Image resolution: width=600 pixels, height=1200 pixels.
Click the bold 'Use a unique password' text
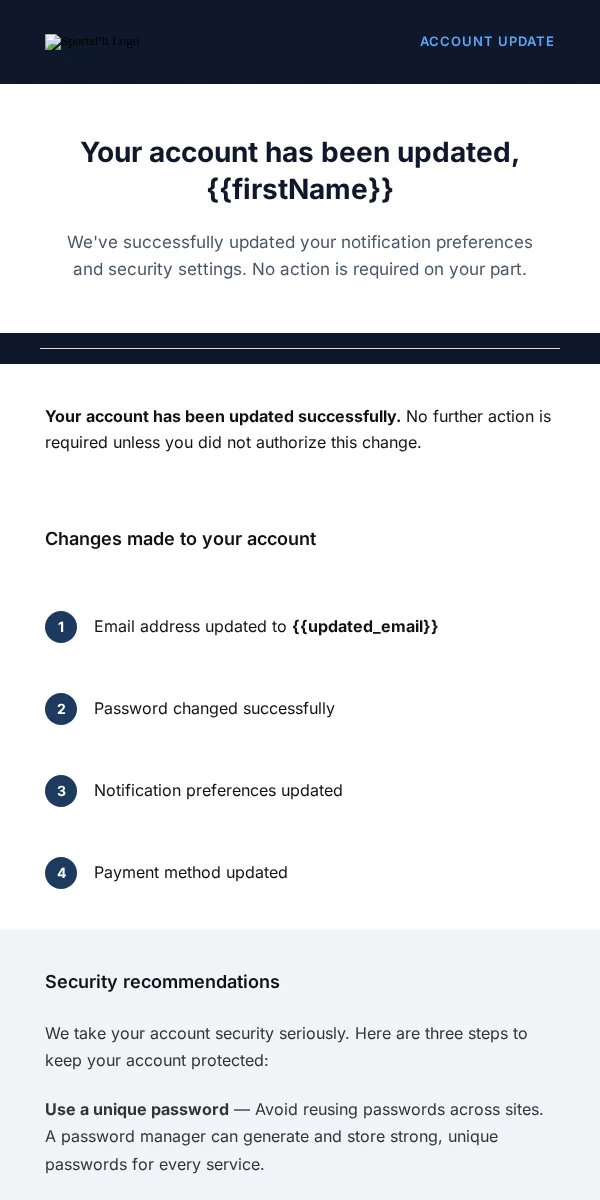click(137, 1109)
